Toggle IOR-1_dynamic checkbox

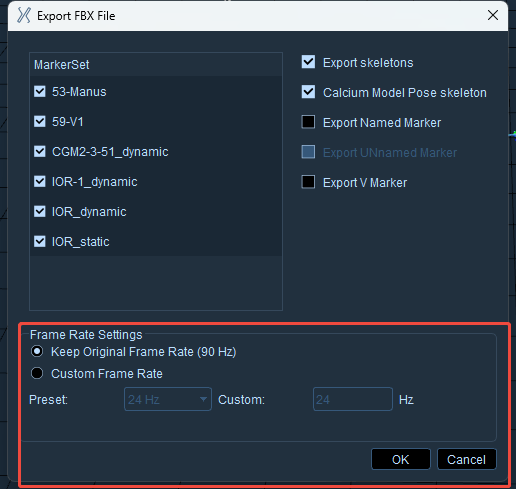pos(40,181)
